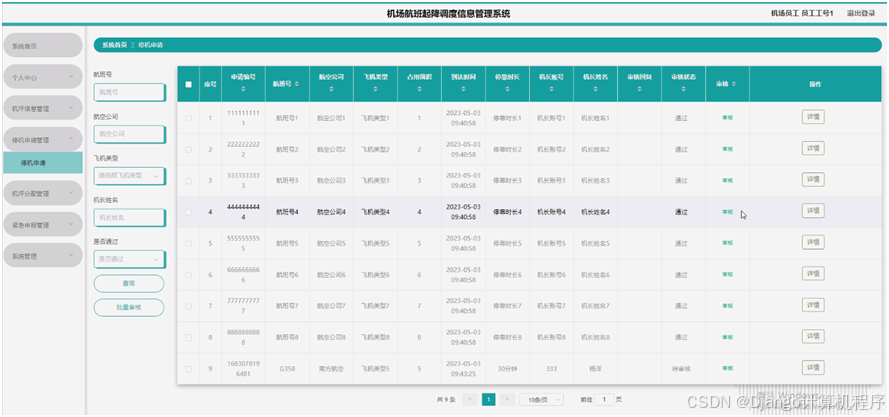
Task: Focus the 机长姓名 search field
Action: tap(129, 217)
